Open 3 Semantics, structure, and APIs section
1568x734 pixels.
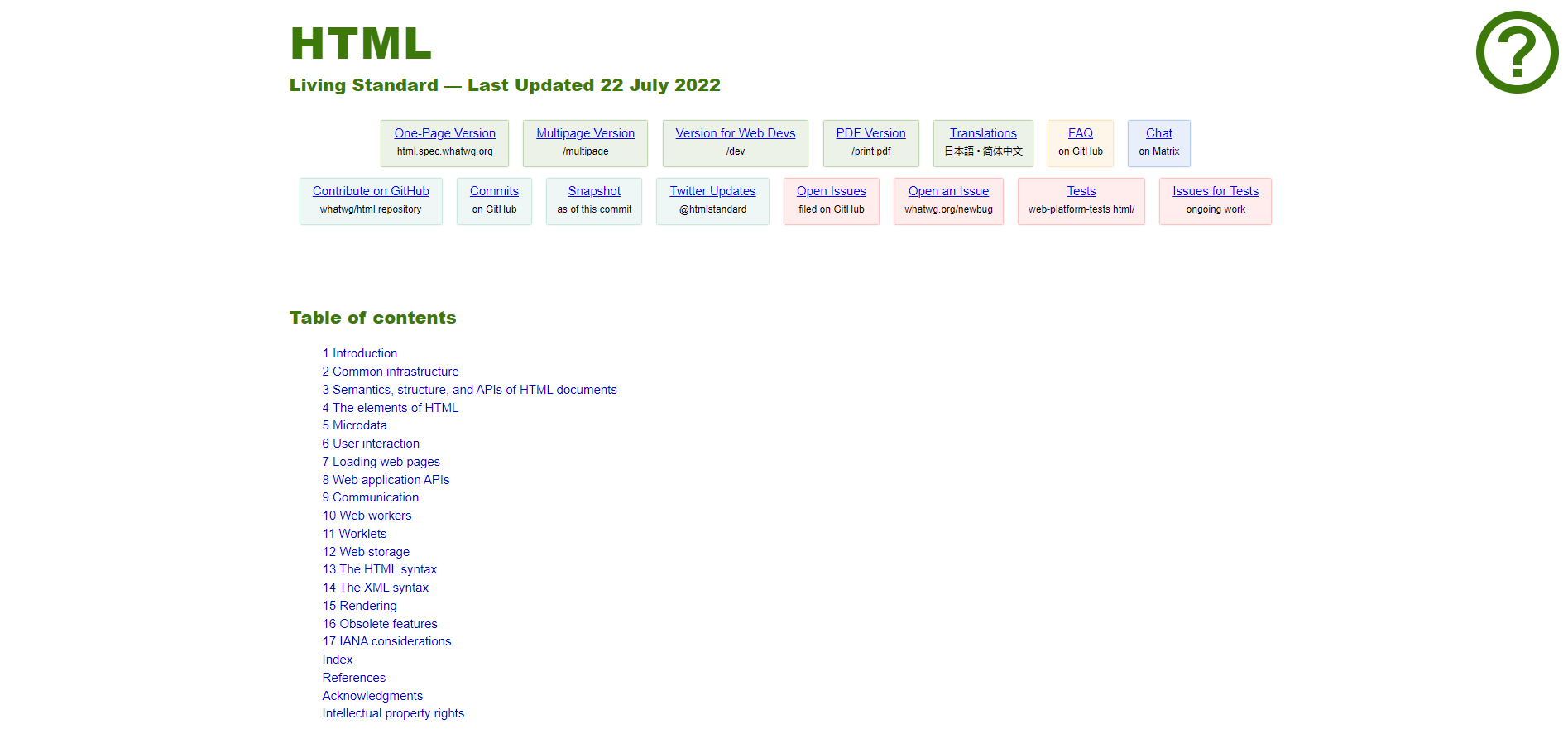pyautogui.click(x=469, y=390)
